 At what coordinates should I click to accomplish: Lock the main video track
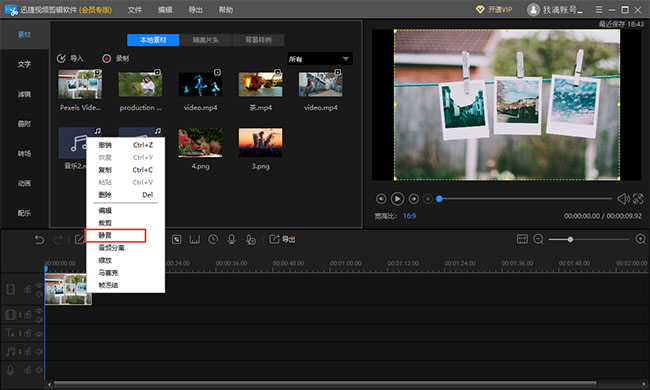27,289
